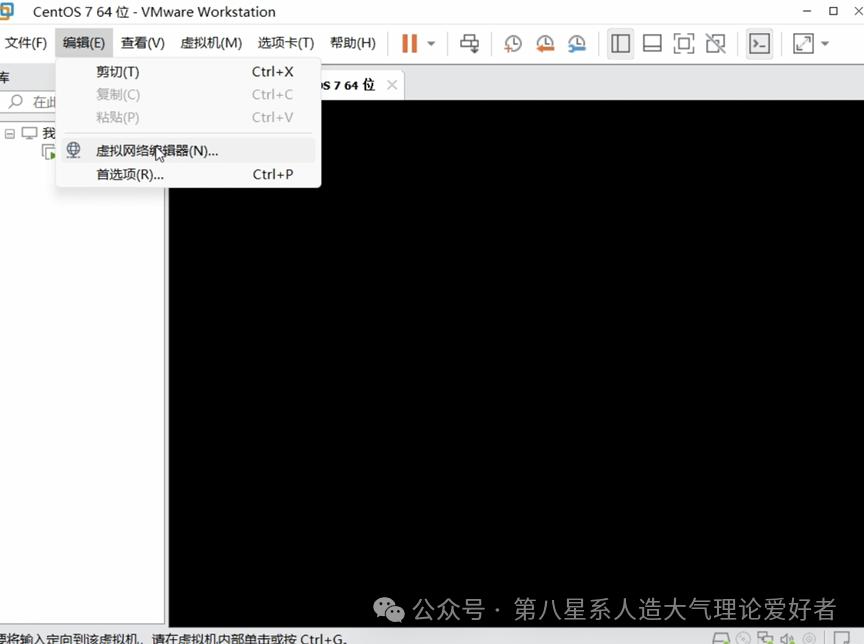Click the Send Ctrl+Alt+Del toolbar icon
This screenshot has height=644, width=864.
click(469, 43)
